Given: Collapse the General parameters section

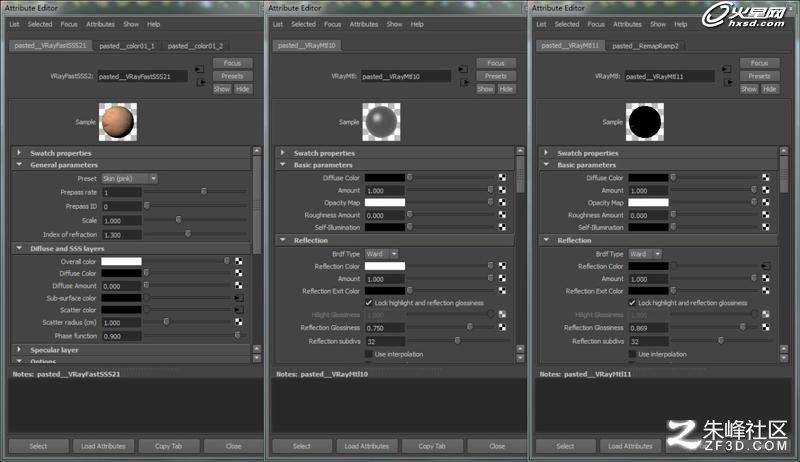Looking at the screenshot, I should [19, 165].
